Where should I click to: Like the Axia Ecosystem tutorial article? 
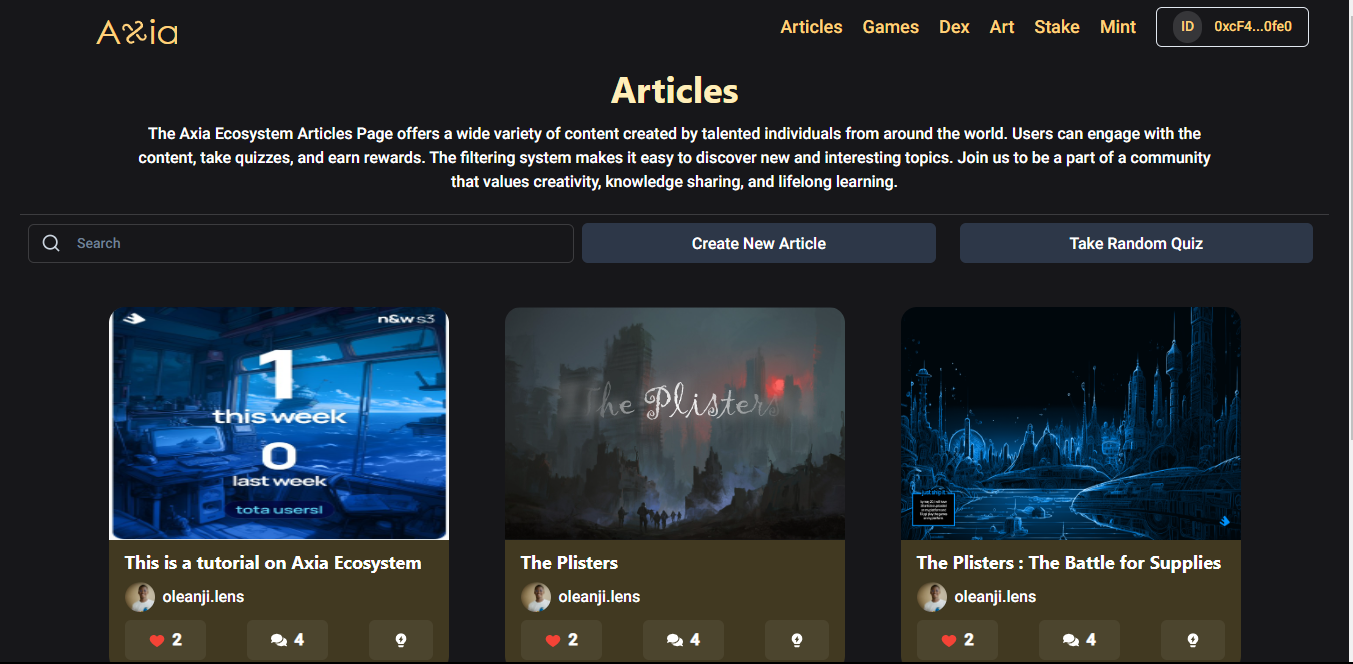165,640
